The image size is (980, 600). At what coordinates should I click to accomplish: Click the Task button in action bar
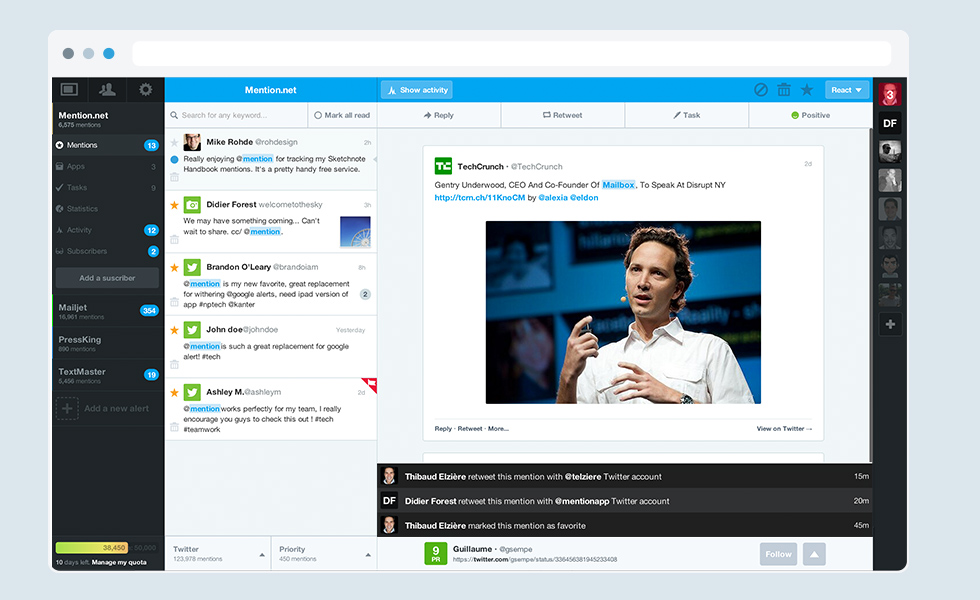(x=686, y=115)
